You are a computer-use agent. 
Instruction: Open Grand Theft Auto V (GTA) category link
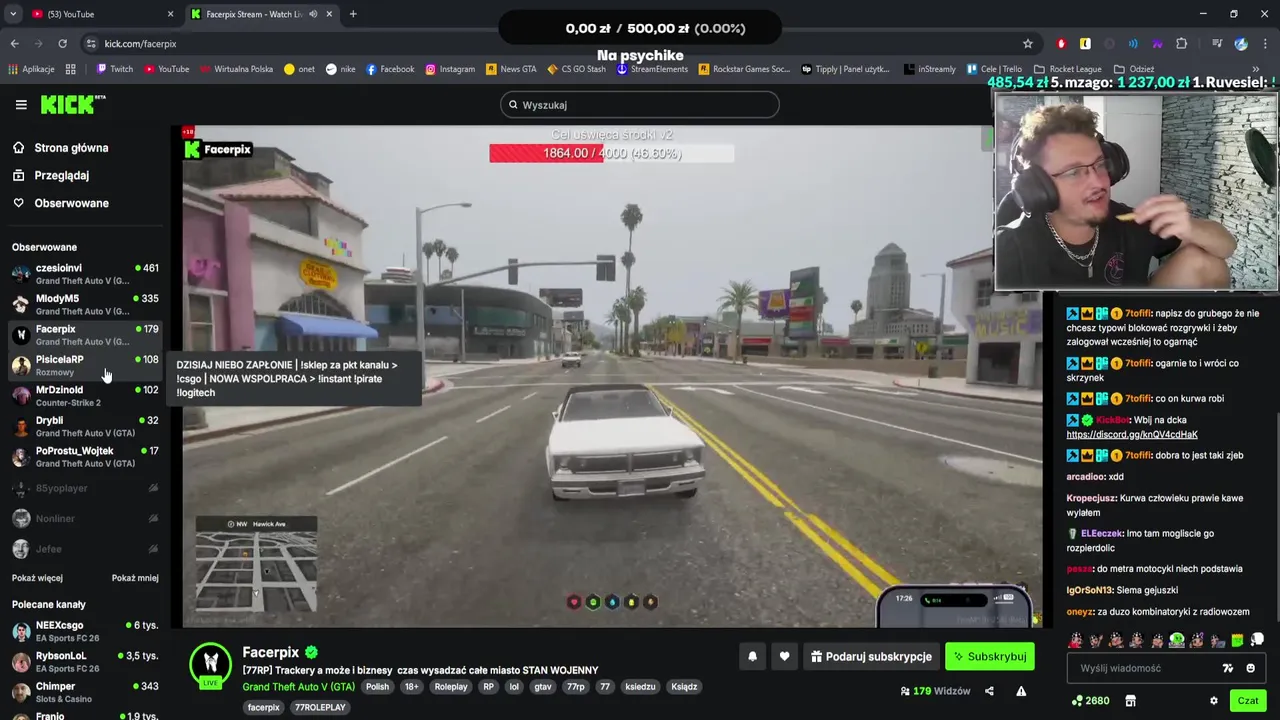pos(298,687)
